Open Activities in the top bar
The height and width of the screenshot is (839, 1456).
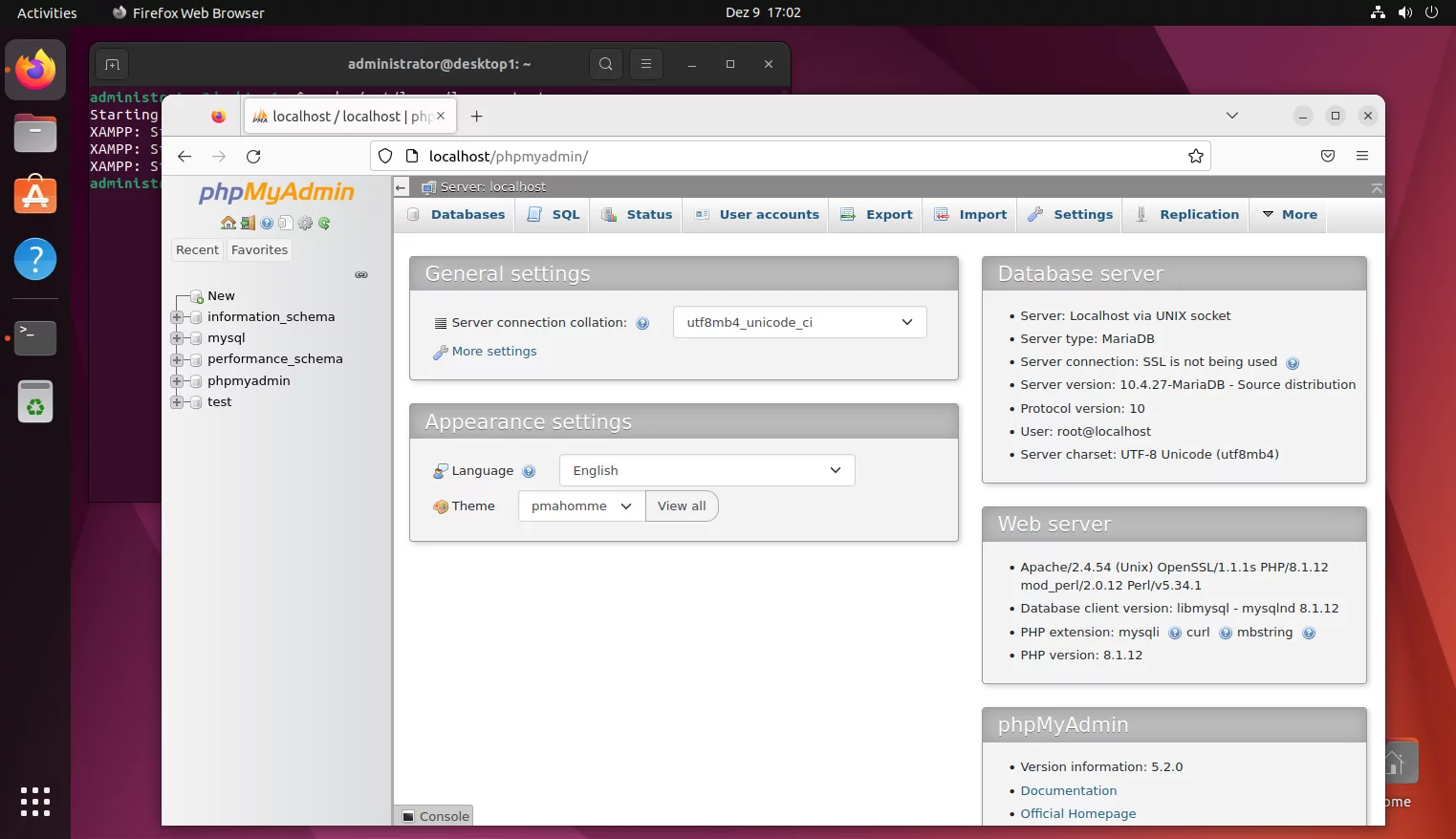[x=47, y=12]
